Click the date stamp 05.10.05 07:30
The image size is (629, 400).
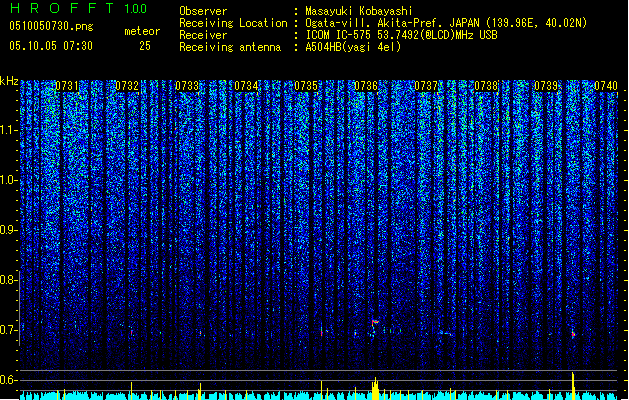click(x=51, y=46)
